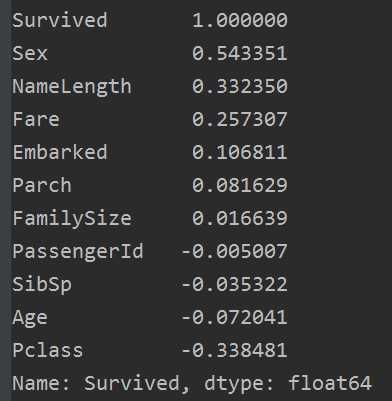This screenshot has height=401, width=392.
Task: Click the NameLength row label
Action: pyautogui.click(x=72, y=86)
